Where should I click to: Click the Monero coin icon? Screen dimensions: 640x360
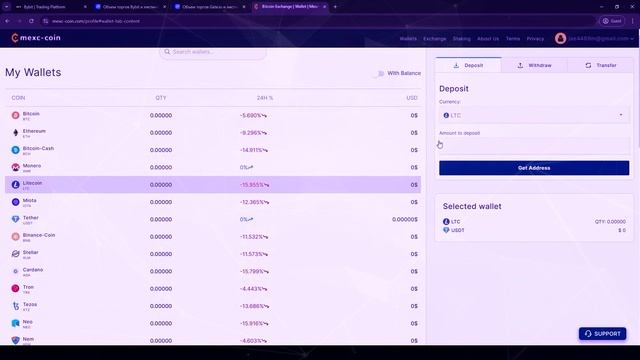pos(16,167)
